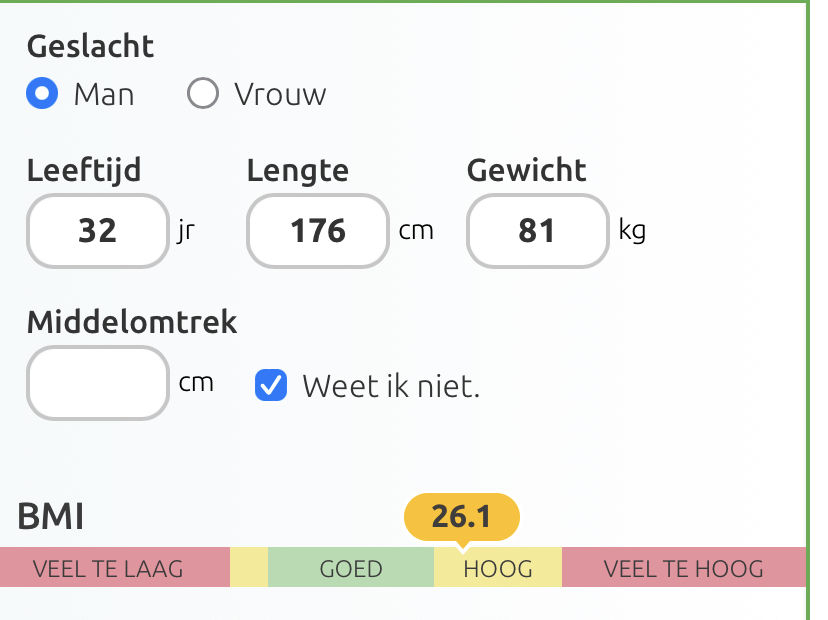Image resolution: width=828 pixels, height=620 pixels.
Task: Click the Middelomtrek label text
Action: pyautogui.click(x=132, y=322)
